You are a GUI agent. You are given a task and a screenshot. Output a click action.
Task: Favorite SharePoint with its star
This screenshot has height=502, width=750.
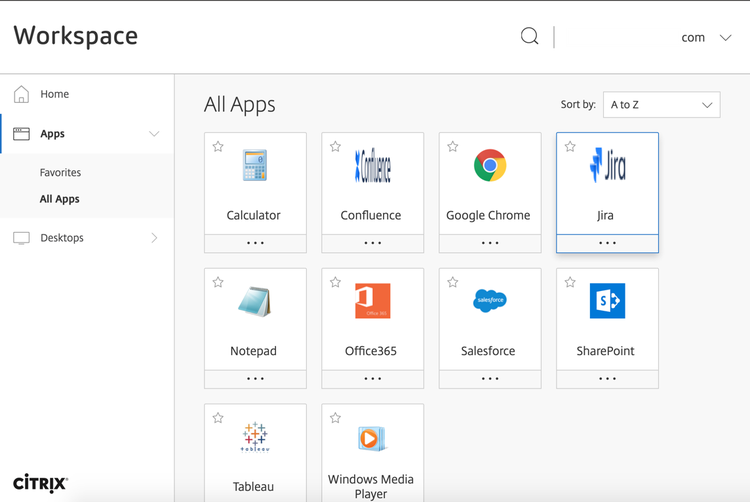(x=570, y=282)
